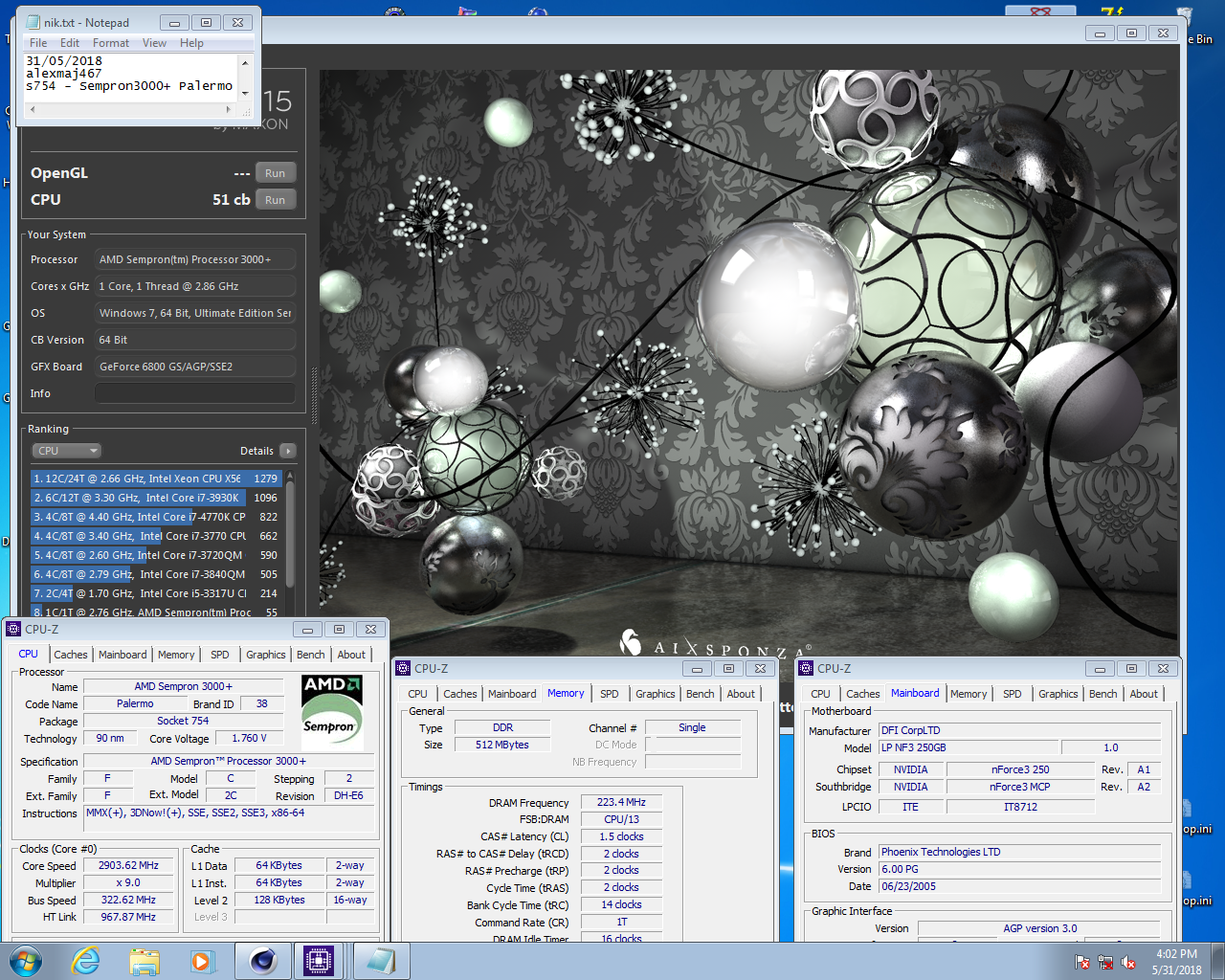Switch to SPD tab in the CPU-Z window showing CPU
Viewport: 1225px width, 980px height.
pyautogui.click(x=220, y=655)
